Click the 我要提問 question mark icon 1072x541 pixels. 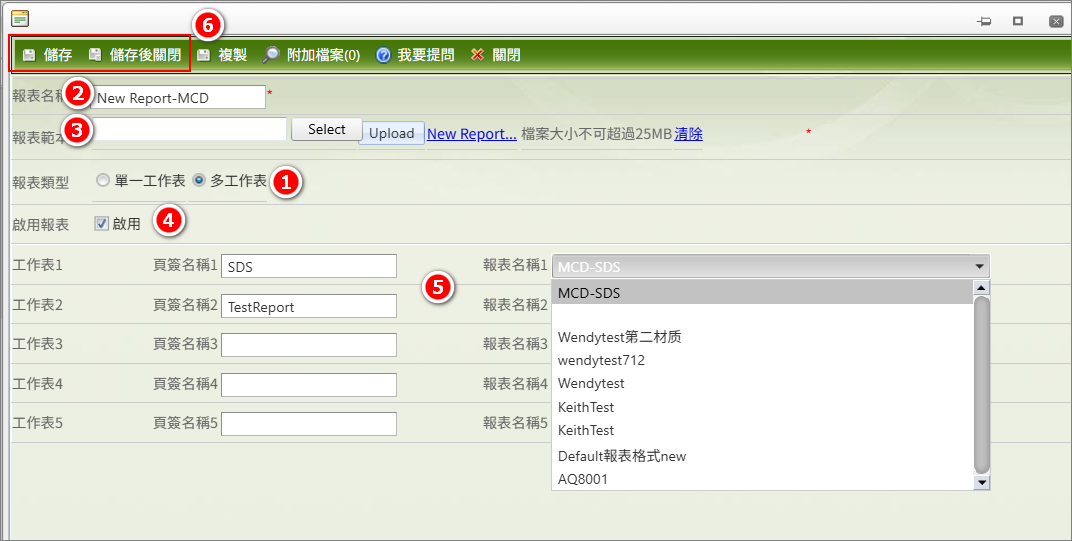384,55
